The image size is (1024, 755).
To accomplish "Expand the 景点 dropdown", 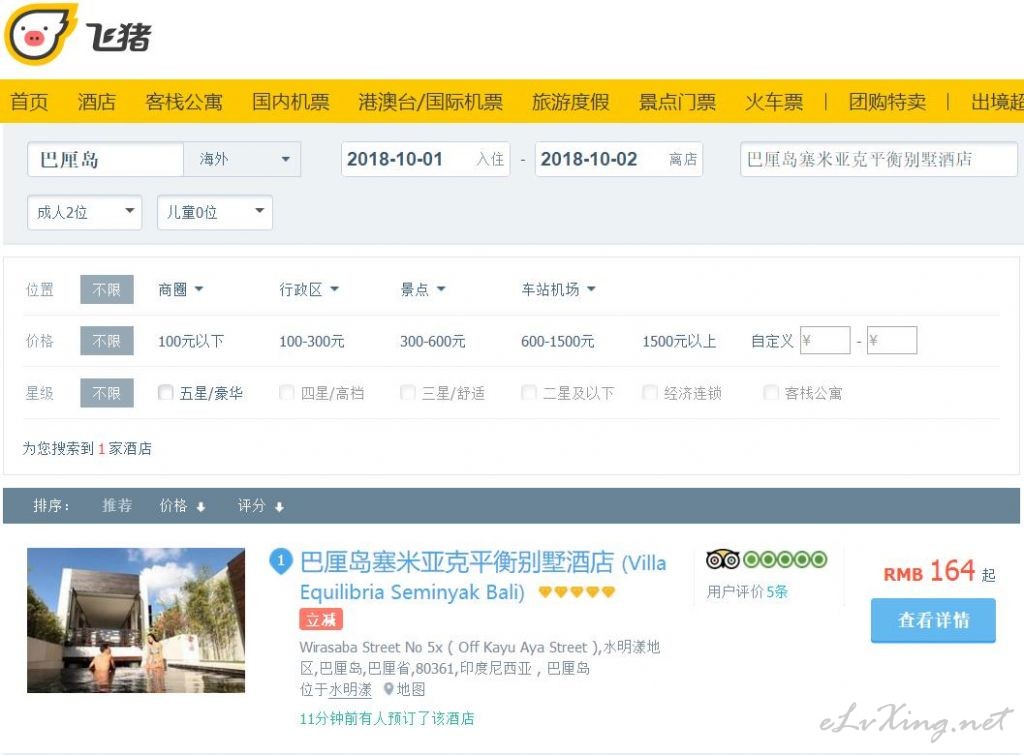I will [x=423, y=289].
